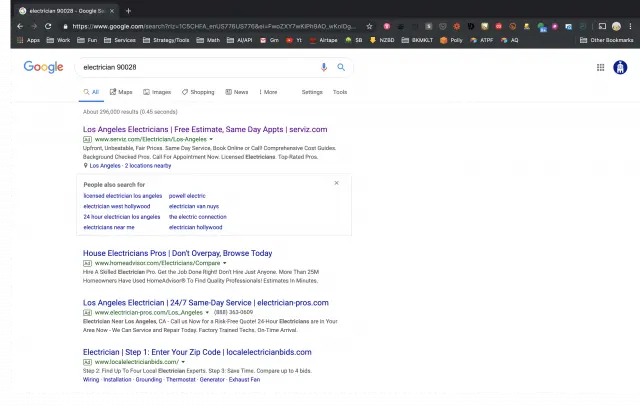Click the browser forward arrow

point(34,26)
